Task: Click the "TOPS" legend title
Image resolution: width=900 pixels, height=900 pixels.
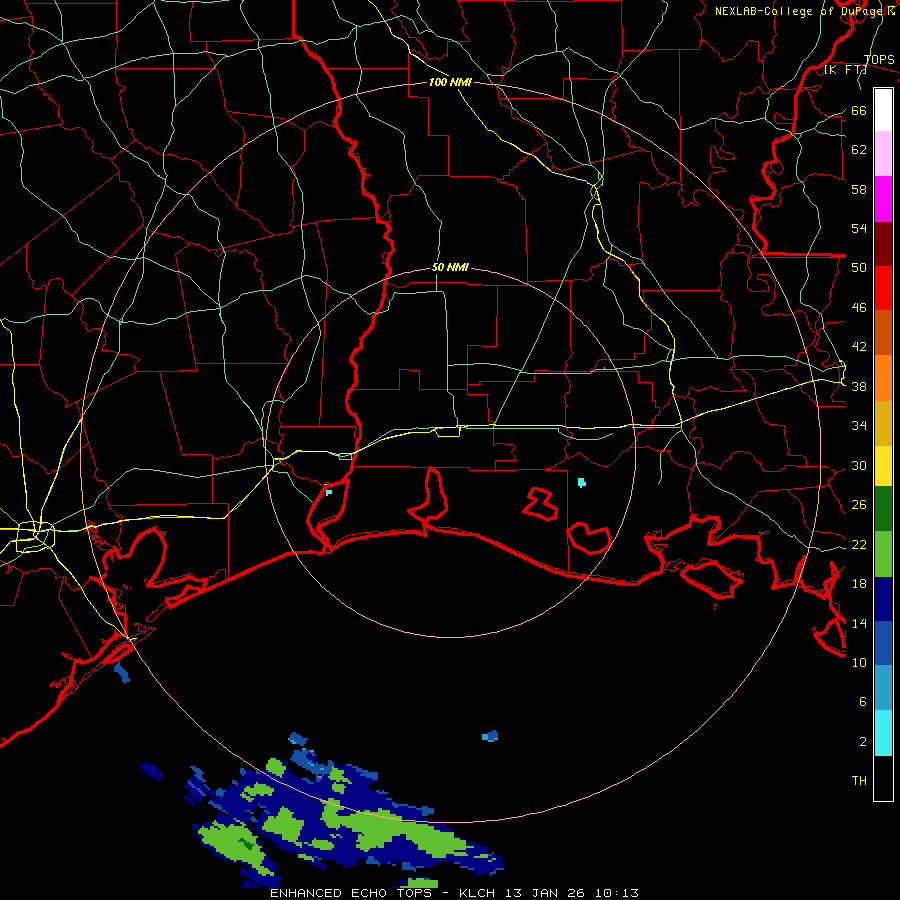Action: [879, 59]
